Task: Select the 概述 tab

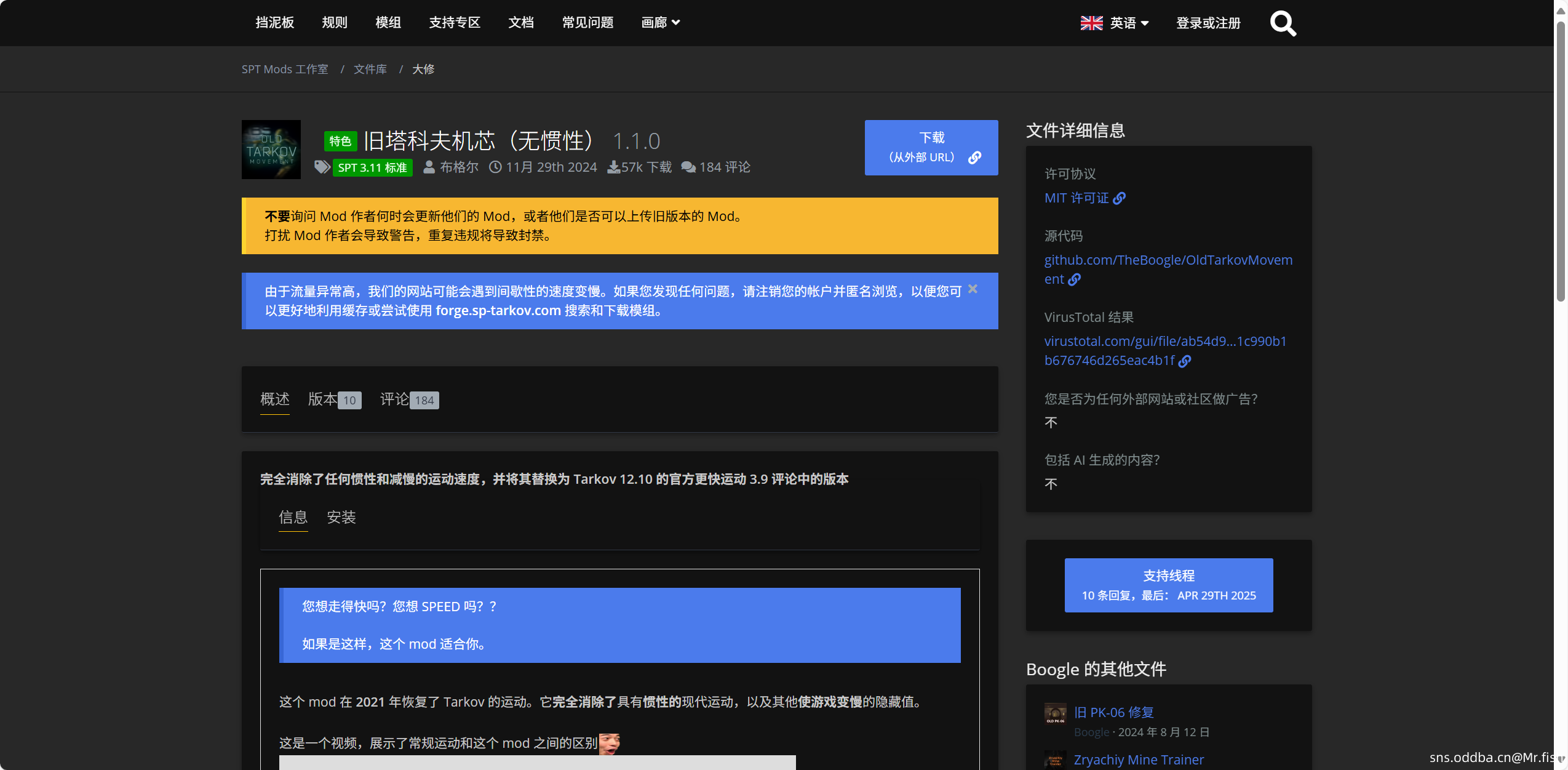Action: pos(274,399)
